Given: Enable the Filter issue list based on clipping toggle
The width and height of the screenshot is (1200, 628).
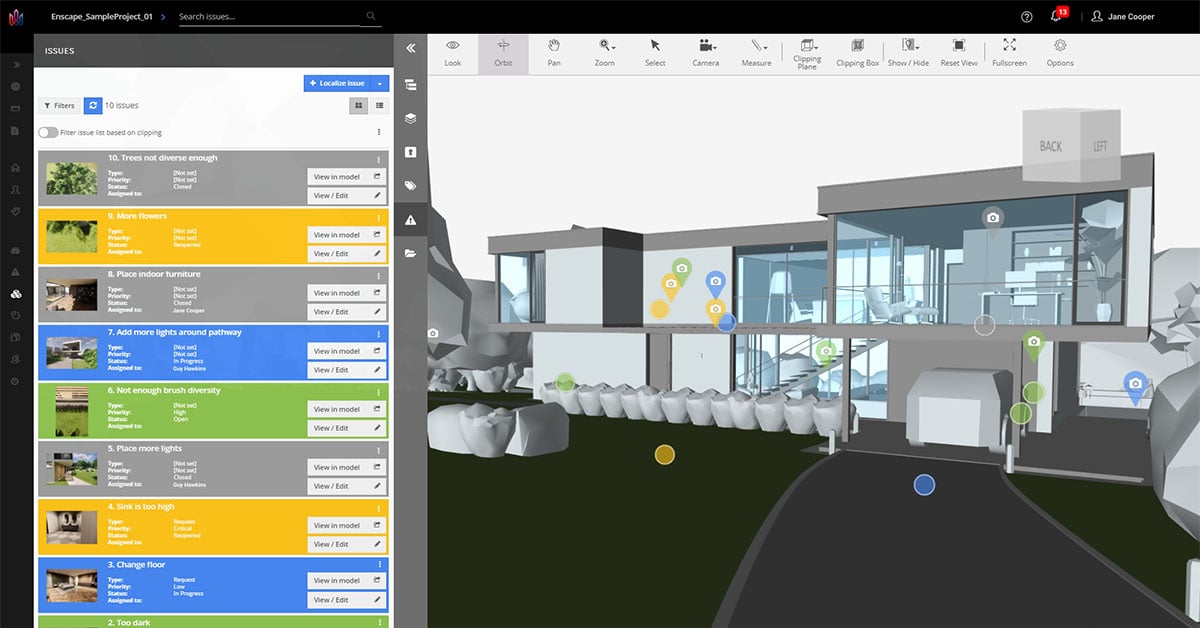Looking at the screenshot, I should tap(47, 131).
